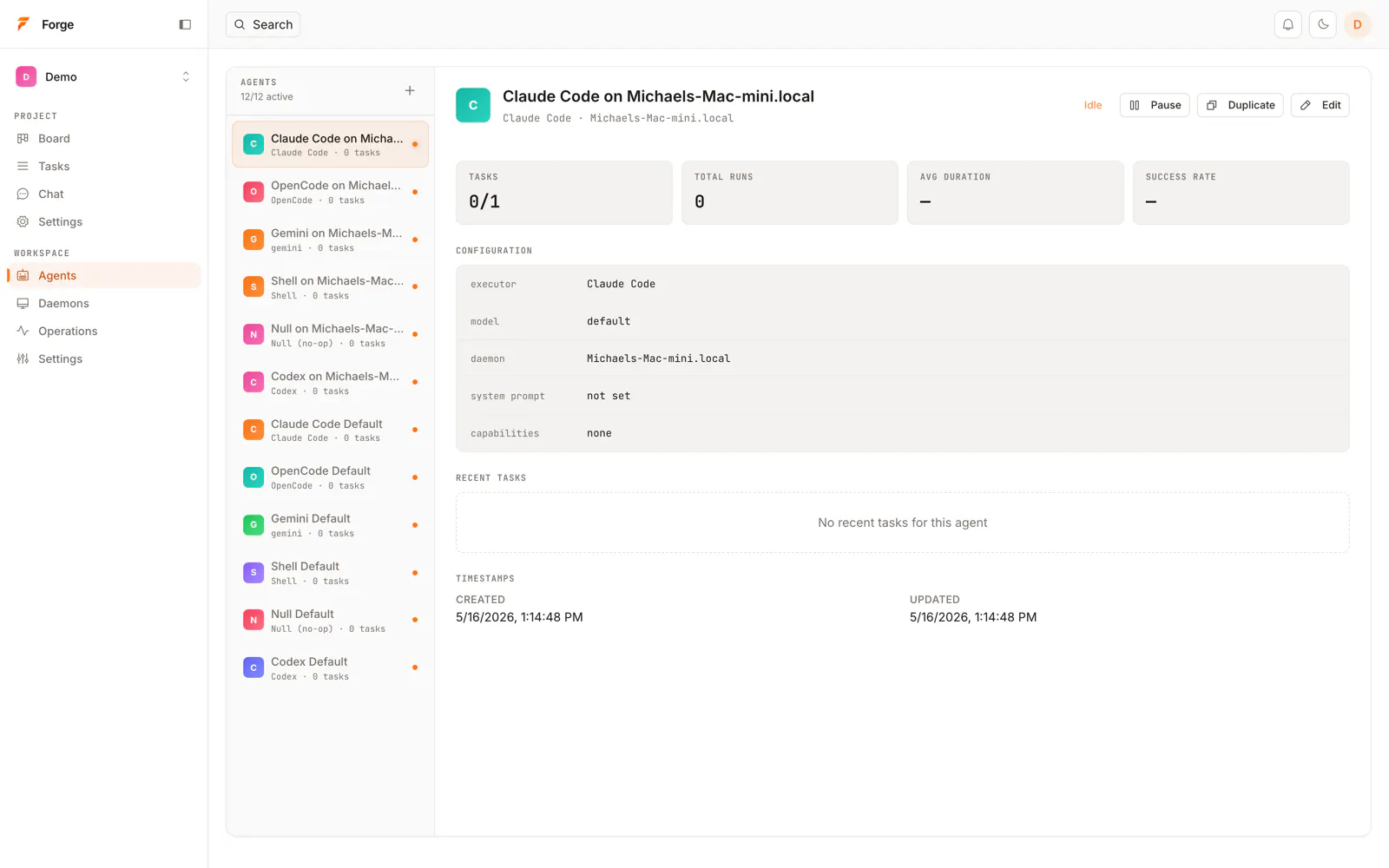Click the executor value Claude Code

click(x=621, y=284)
